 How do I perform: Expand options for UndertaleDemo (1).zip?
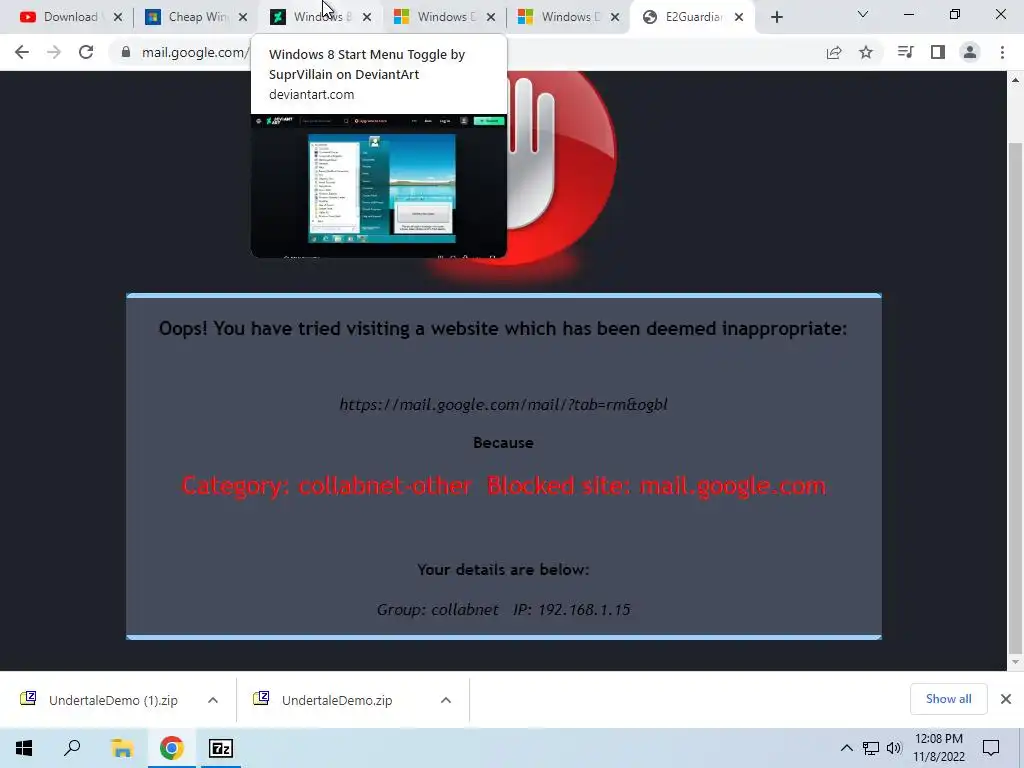(x=213, y=700)
